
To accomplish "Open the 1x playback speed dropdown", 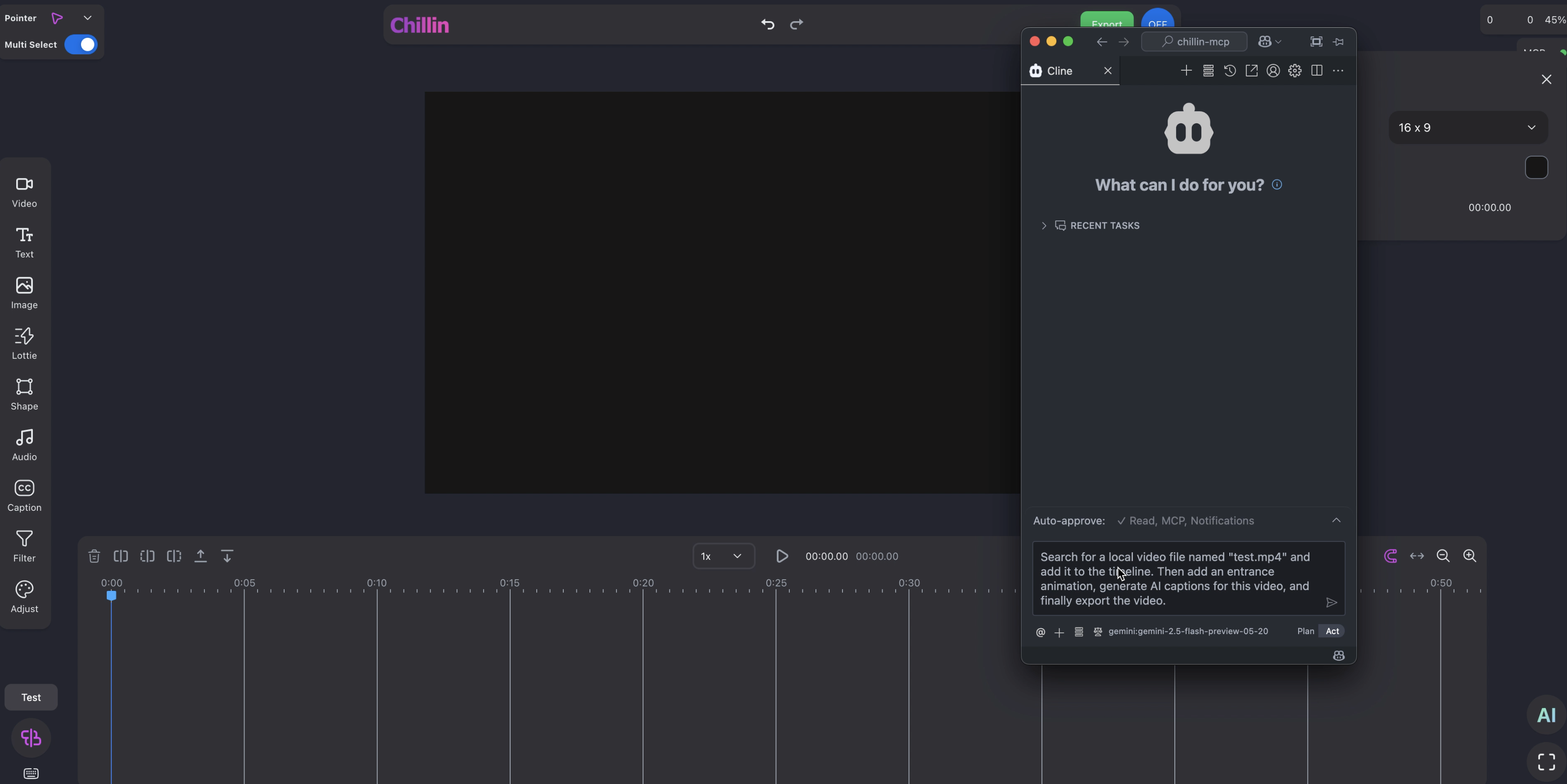I will point(724,556).
